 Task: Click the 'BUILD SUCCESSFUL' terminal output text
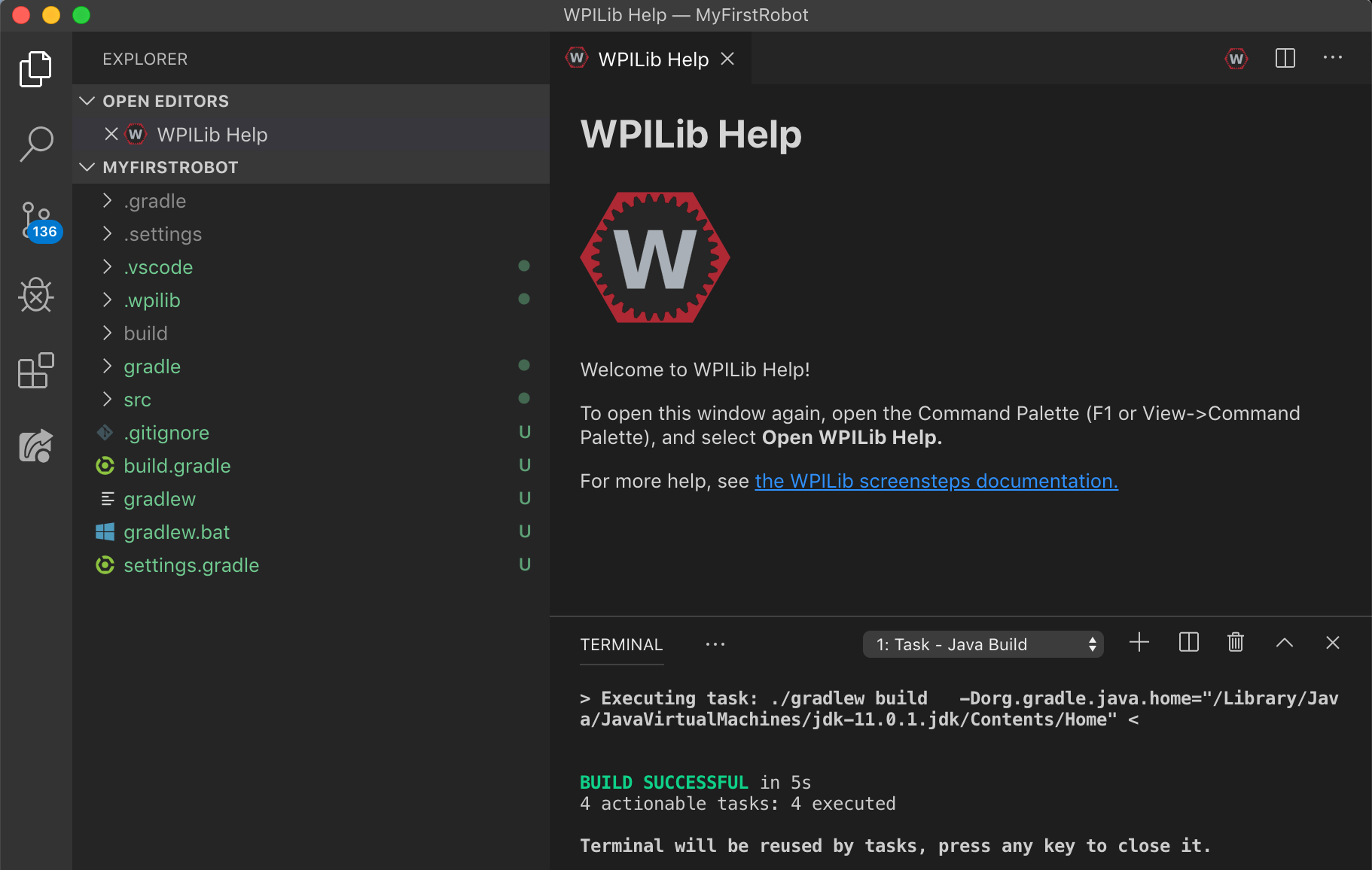(664, 783)
